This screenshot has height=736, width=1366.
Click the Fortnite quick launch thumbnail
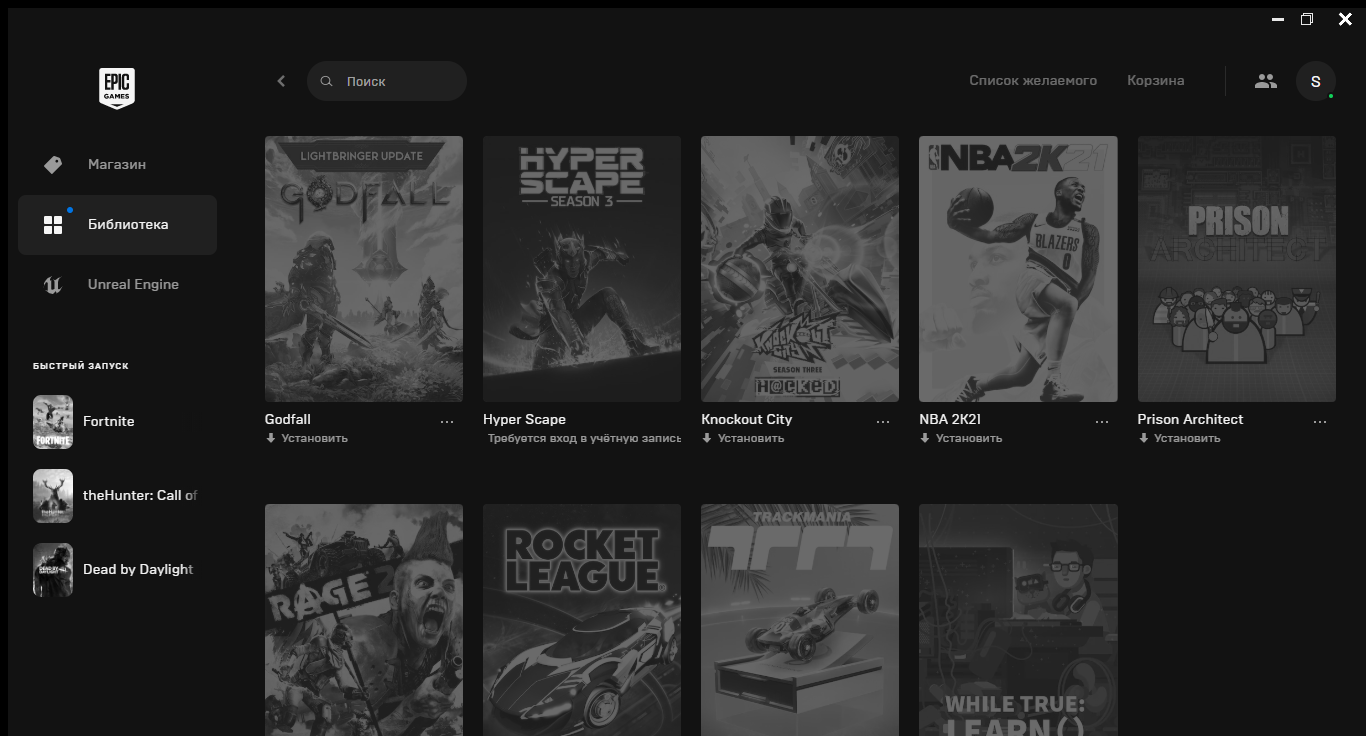point(53,422)
